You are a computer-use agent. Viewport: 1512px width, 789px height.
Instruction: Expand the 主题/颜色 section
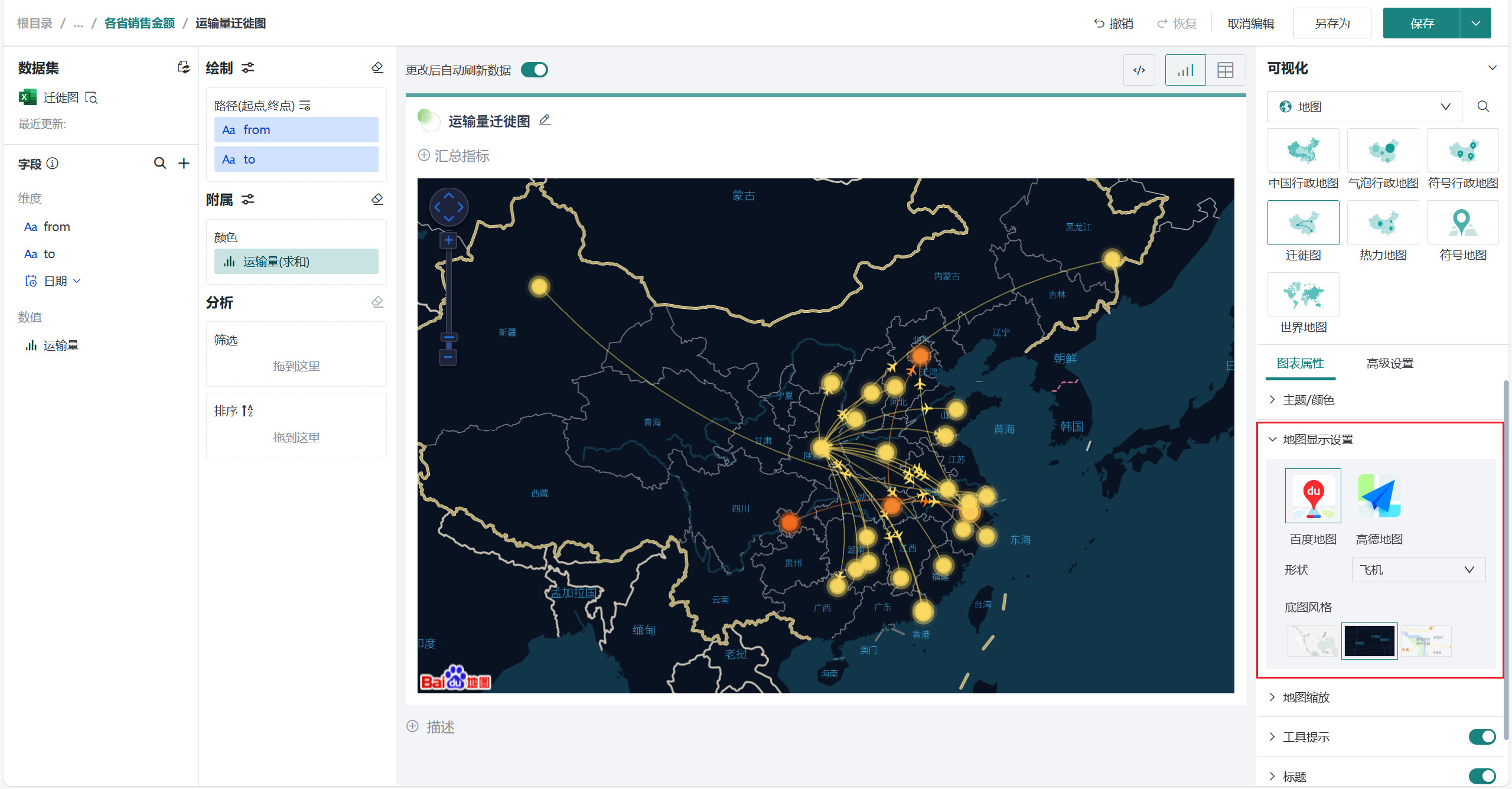(1308, 400)
